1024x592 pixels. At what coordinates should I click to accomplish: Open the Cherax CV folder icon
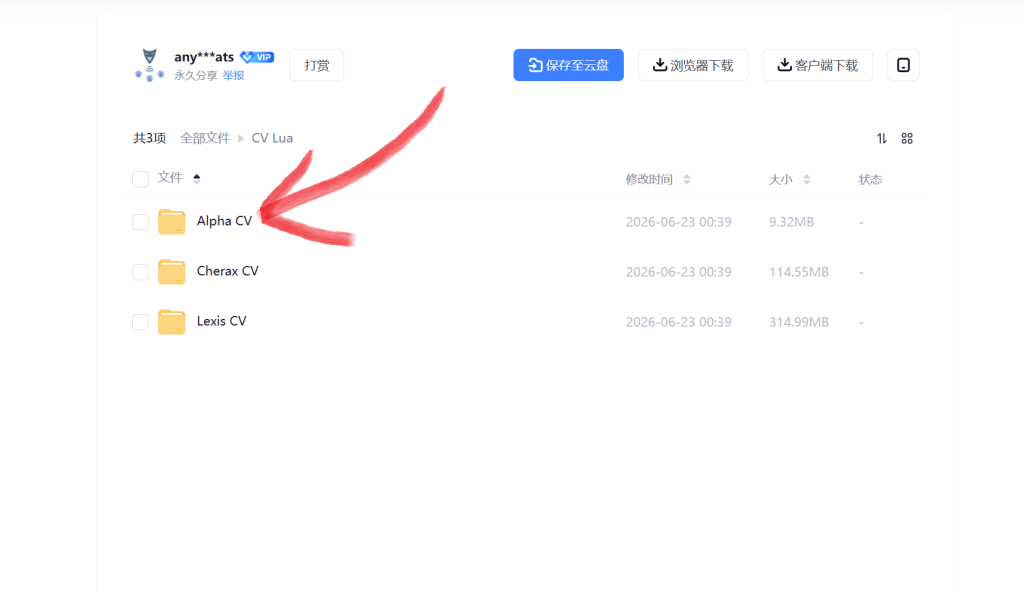click(x=172, y=272)
